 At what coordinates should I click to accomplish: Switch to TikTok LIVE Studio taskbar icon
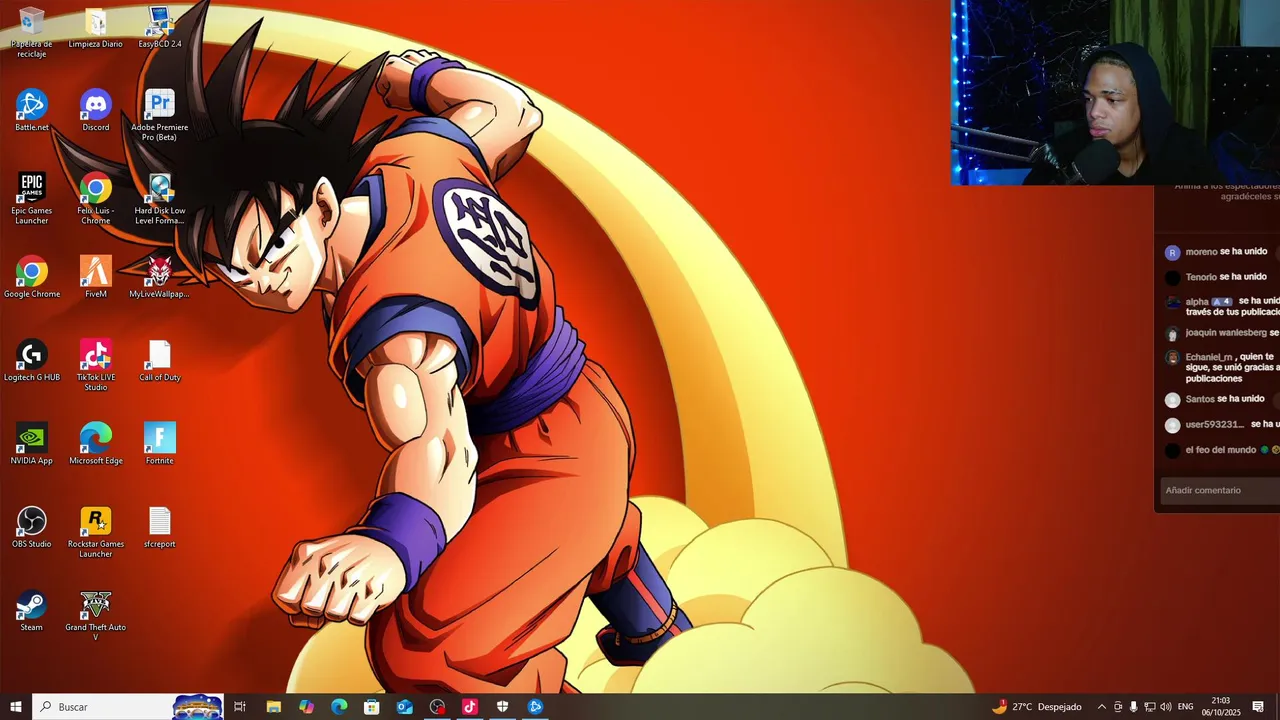tap(470, 707)
